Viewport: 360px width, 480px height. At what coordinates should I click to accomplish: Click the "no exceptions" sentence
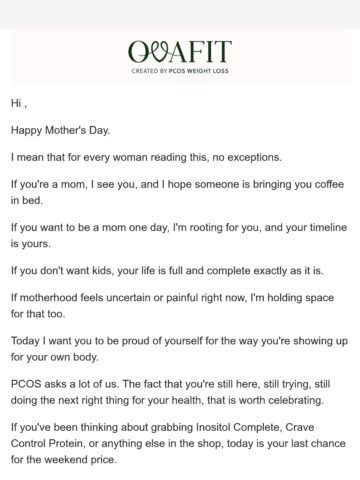point(146,157)
